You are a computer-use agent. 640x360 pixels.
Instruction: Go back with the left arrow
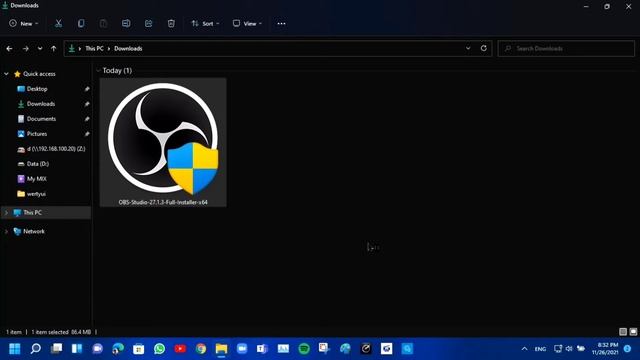[9, 49]
